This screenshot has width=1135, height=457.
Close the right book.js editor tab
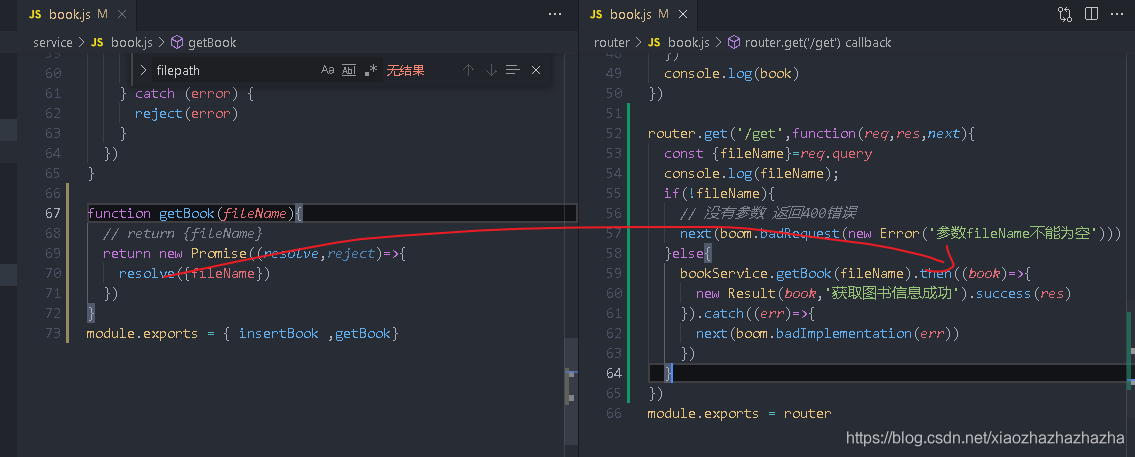[x=683, y=14]
